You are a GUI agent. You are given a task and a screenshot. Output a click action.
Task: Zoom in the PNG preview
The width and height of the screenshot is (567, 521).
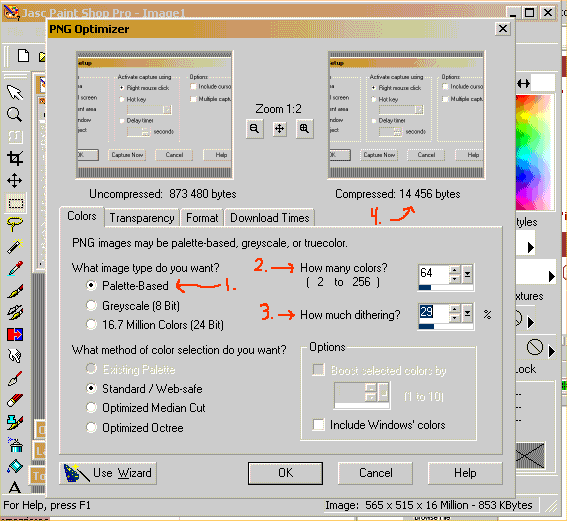(304, 129)
